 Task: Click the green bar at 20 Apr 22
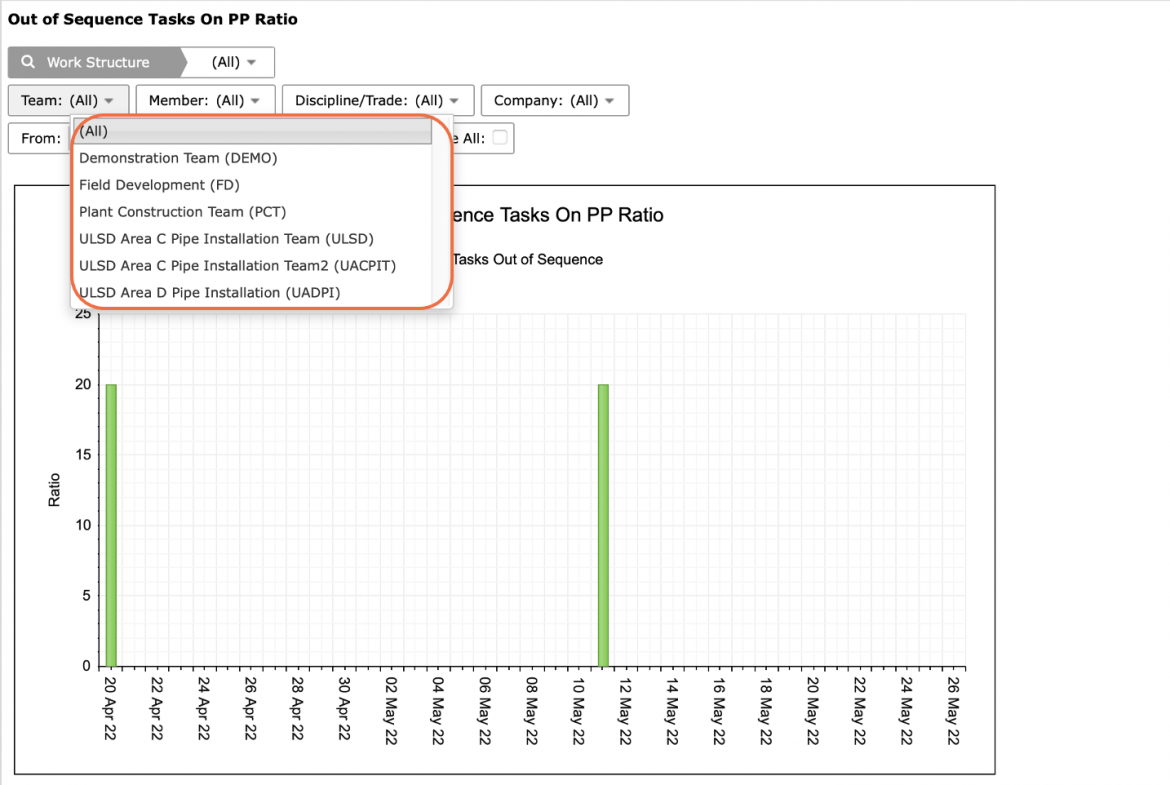tap(111, 525)
